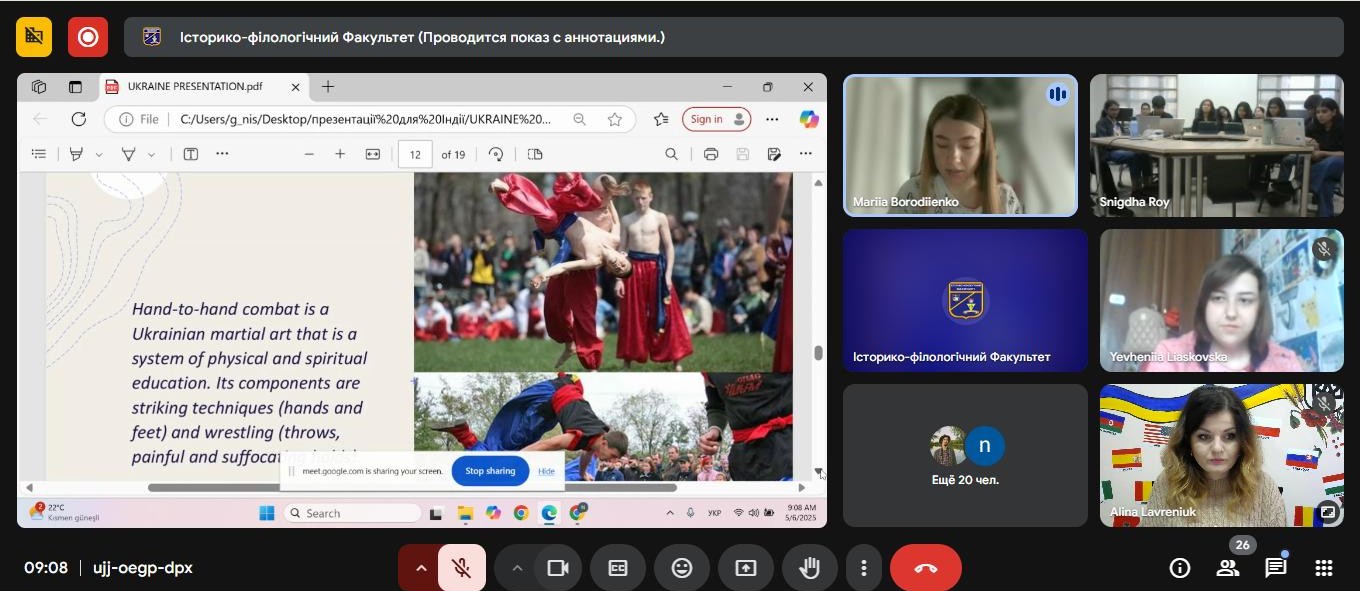Zoom in the PDF with plus

340,154
